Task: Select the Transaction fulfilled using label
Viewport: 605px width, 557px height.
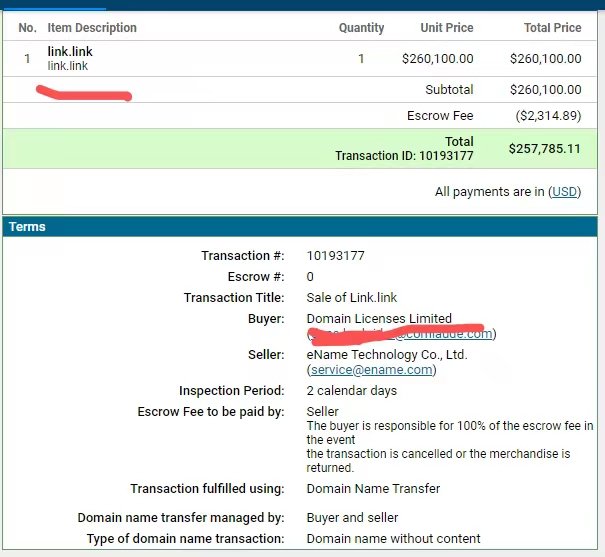Action: pyautogui.click(x=207, y=489)
